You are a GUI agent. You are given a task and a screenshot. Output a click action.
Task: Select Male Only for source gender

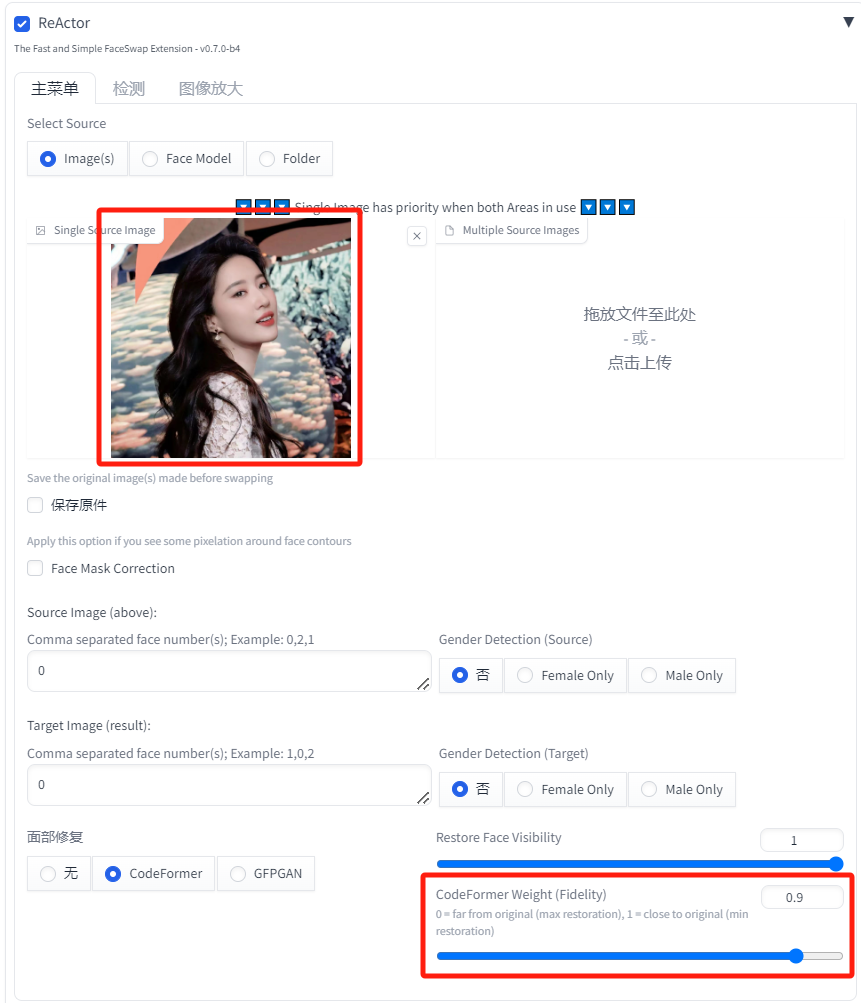pos(682,675)
